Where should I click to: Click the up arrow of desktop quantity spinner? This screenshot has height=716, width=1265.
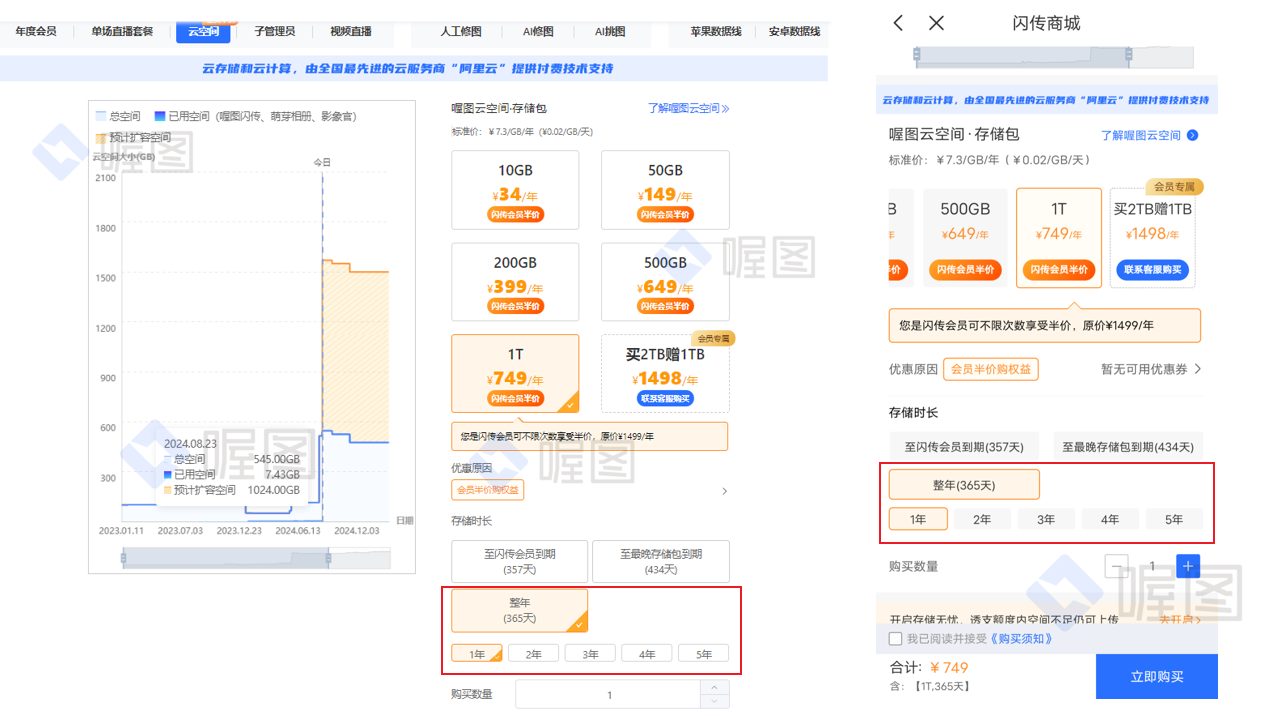click(x=713, y=687)
